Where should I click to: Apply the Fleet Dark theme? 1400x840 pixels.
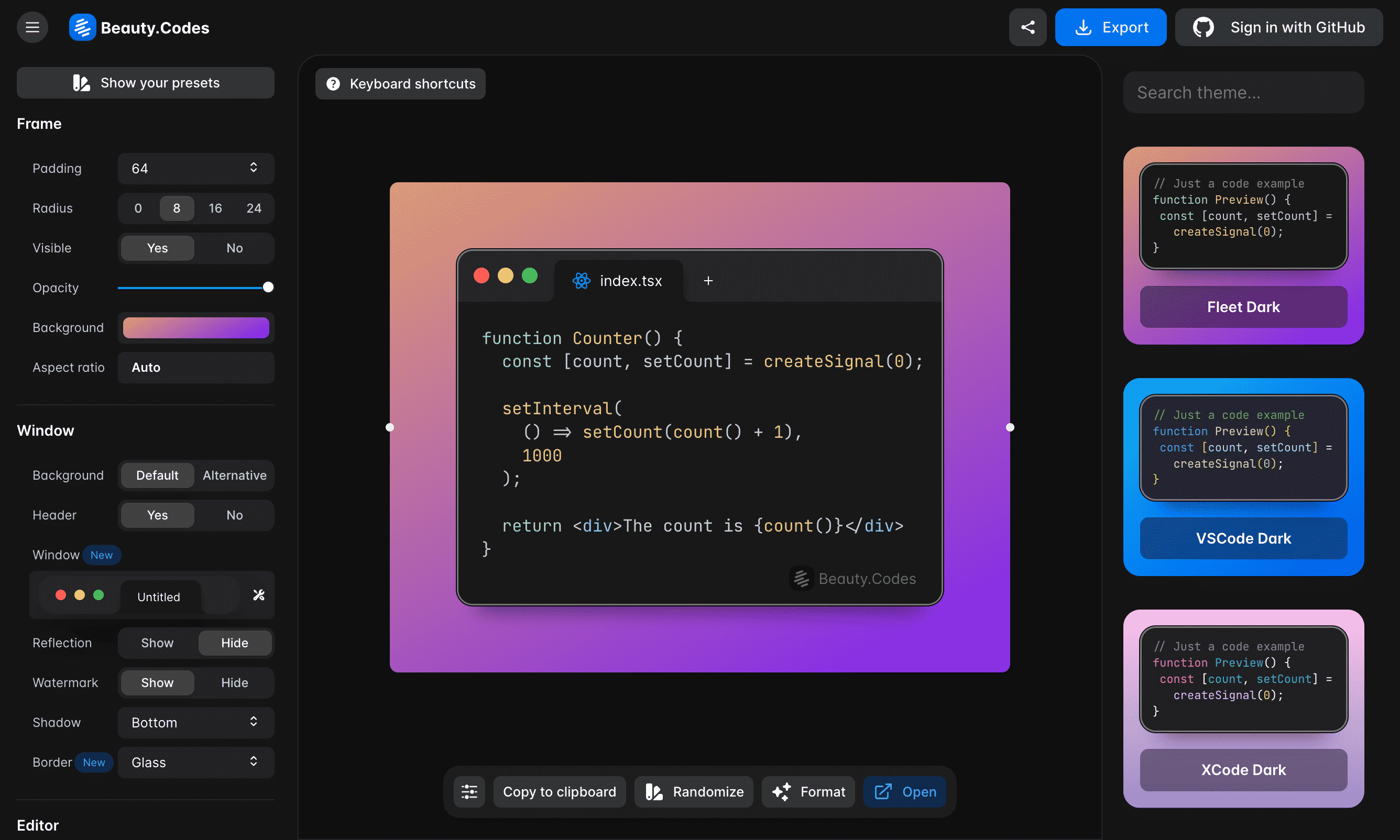click(1243, 307)
